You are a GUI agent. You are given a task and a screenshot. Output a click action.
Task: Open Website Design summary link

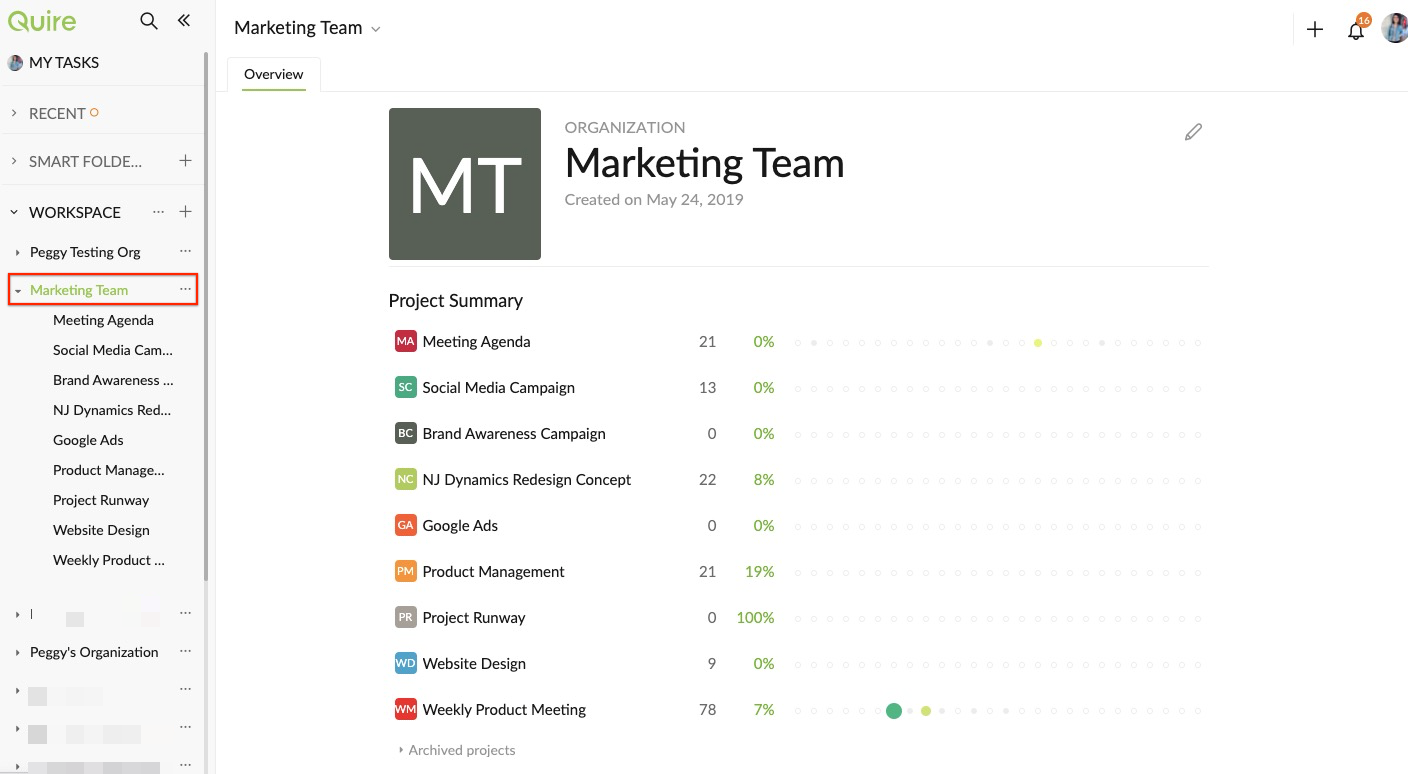[x=474, y=663]
